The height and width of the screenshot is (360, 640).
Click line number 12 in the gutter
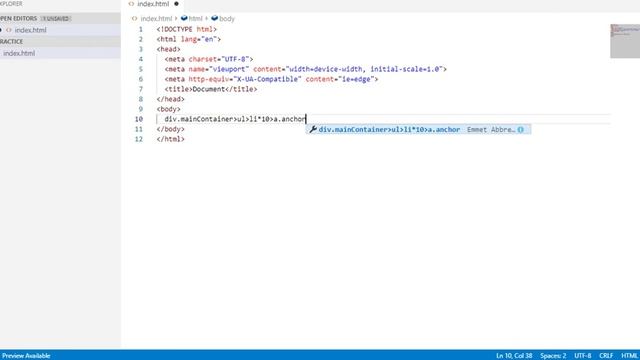click(139, 139)
